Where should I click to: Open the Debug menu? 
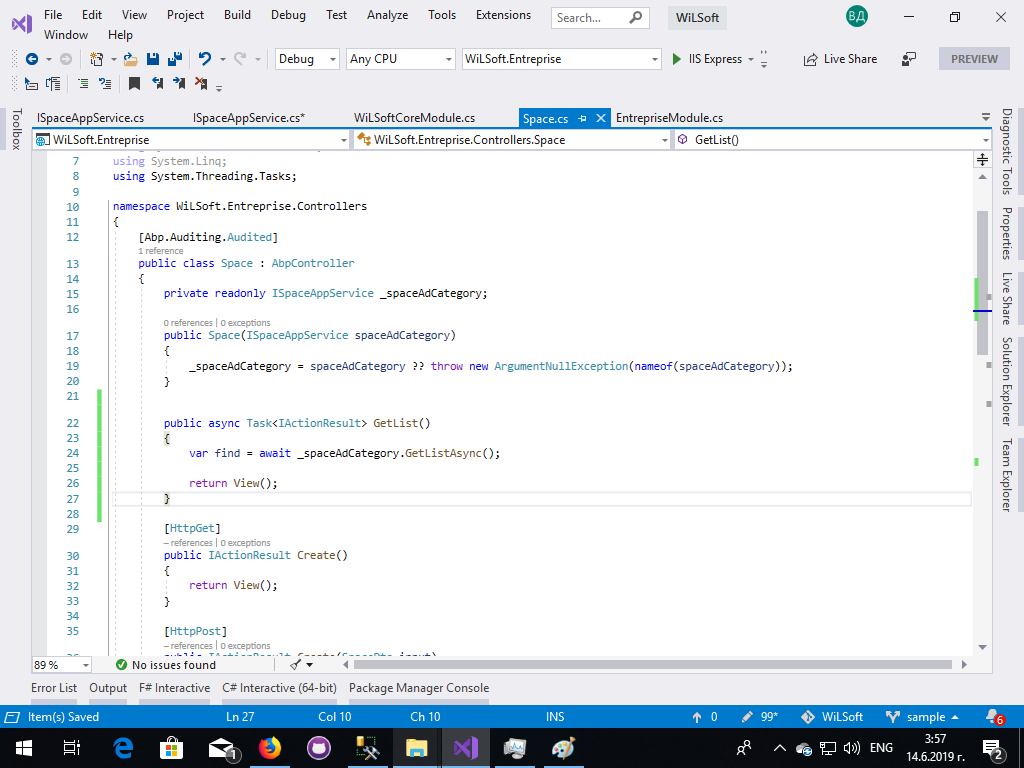pos(288,15)
